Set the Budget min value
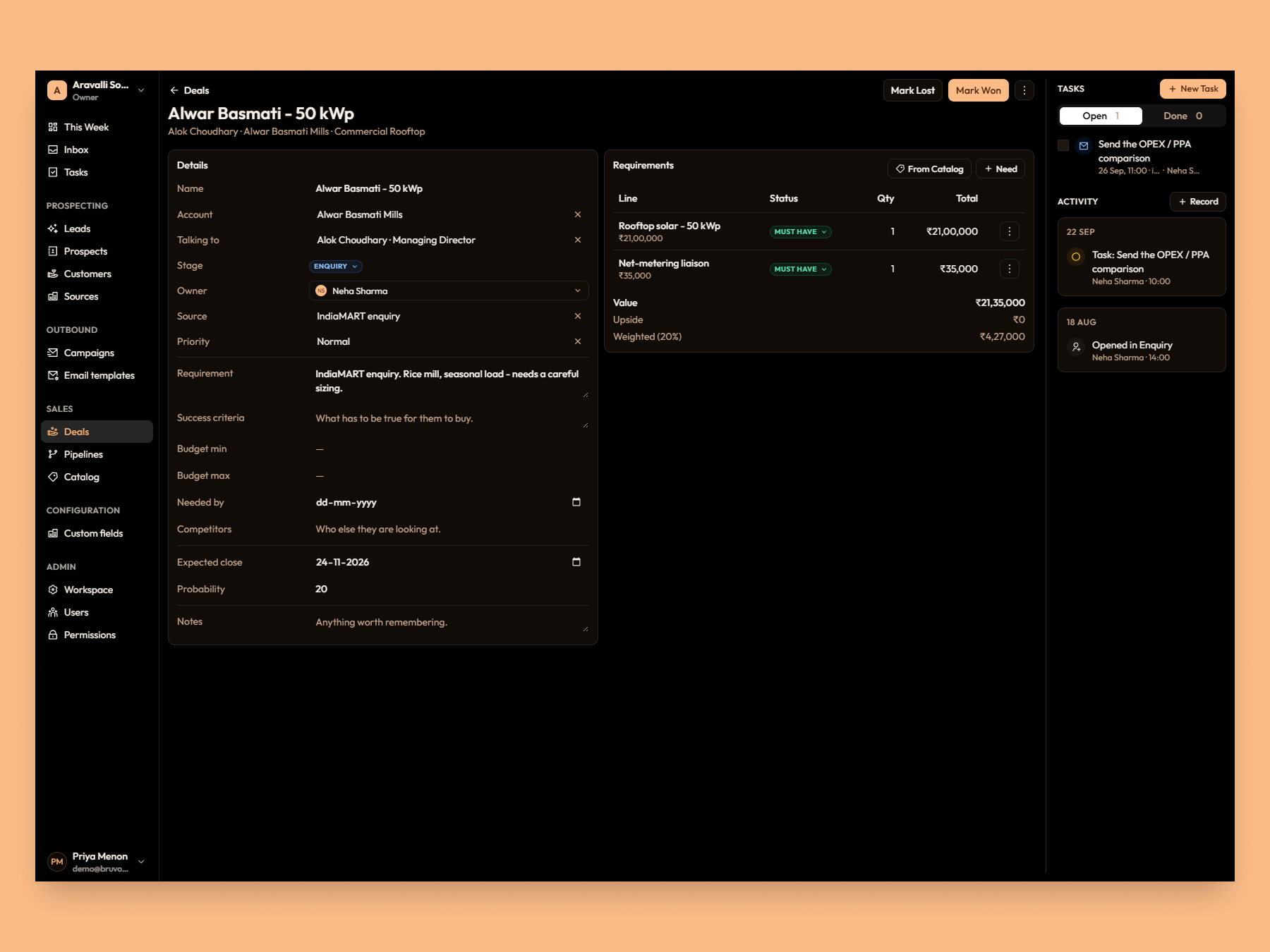 pos(449,449)
